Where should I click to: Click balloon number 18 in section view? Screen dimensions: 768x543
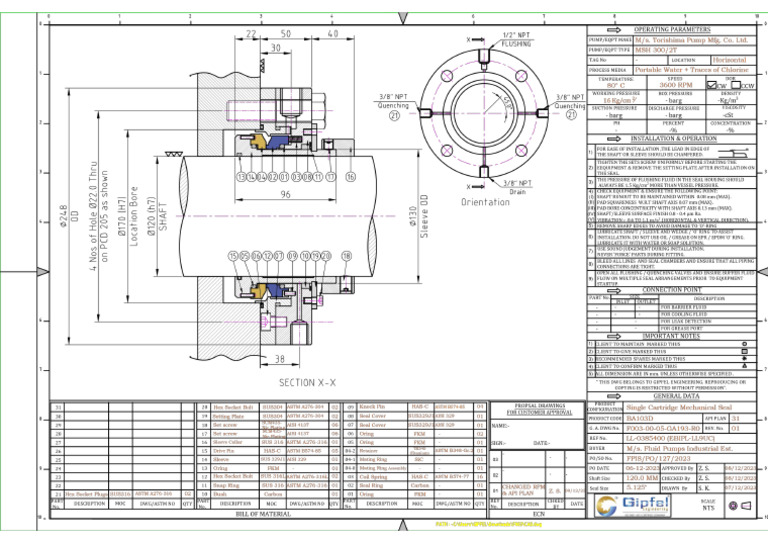pyautogui.click(x=346, y=256)
